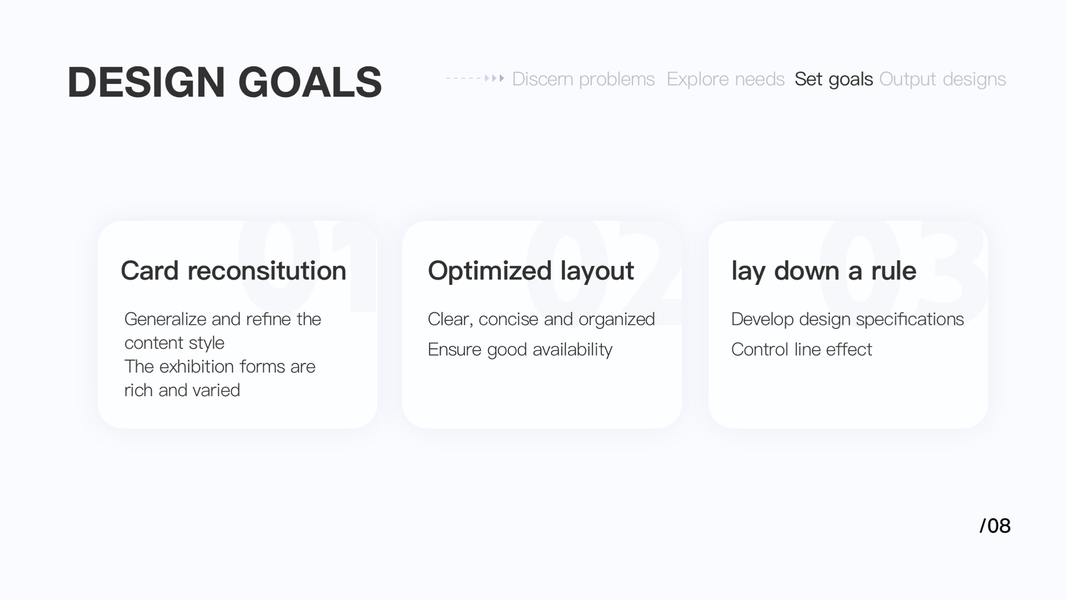Select 'The exhibition forms are rich and varied'
The height and width of the screenshot is (600, 1067).
coord(219,378)
